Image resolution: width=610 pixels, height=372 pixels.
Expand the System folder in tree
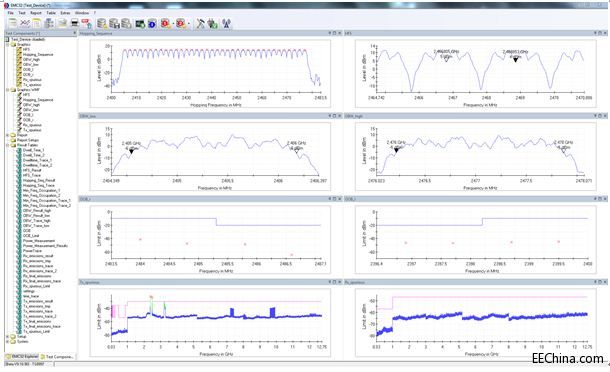pyautogui.click(x=8, y=342)
